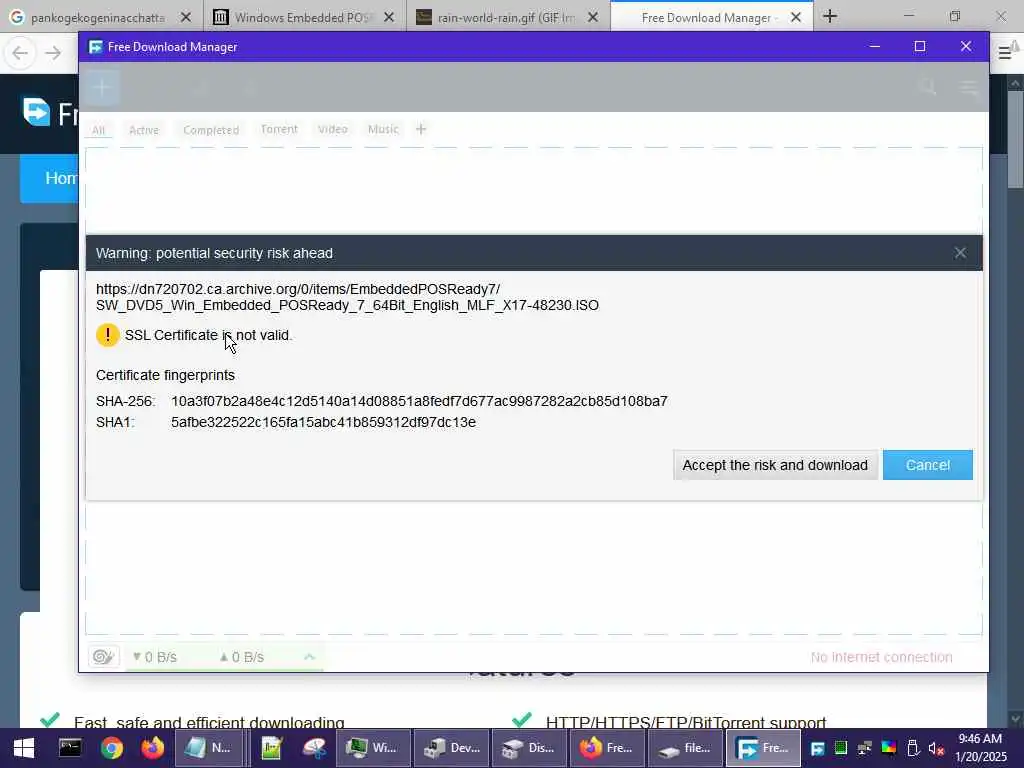Select the All downloads tab
This screenshot has width=1024, height=768.
[x=98, y=130]
